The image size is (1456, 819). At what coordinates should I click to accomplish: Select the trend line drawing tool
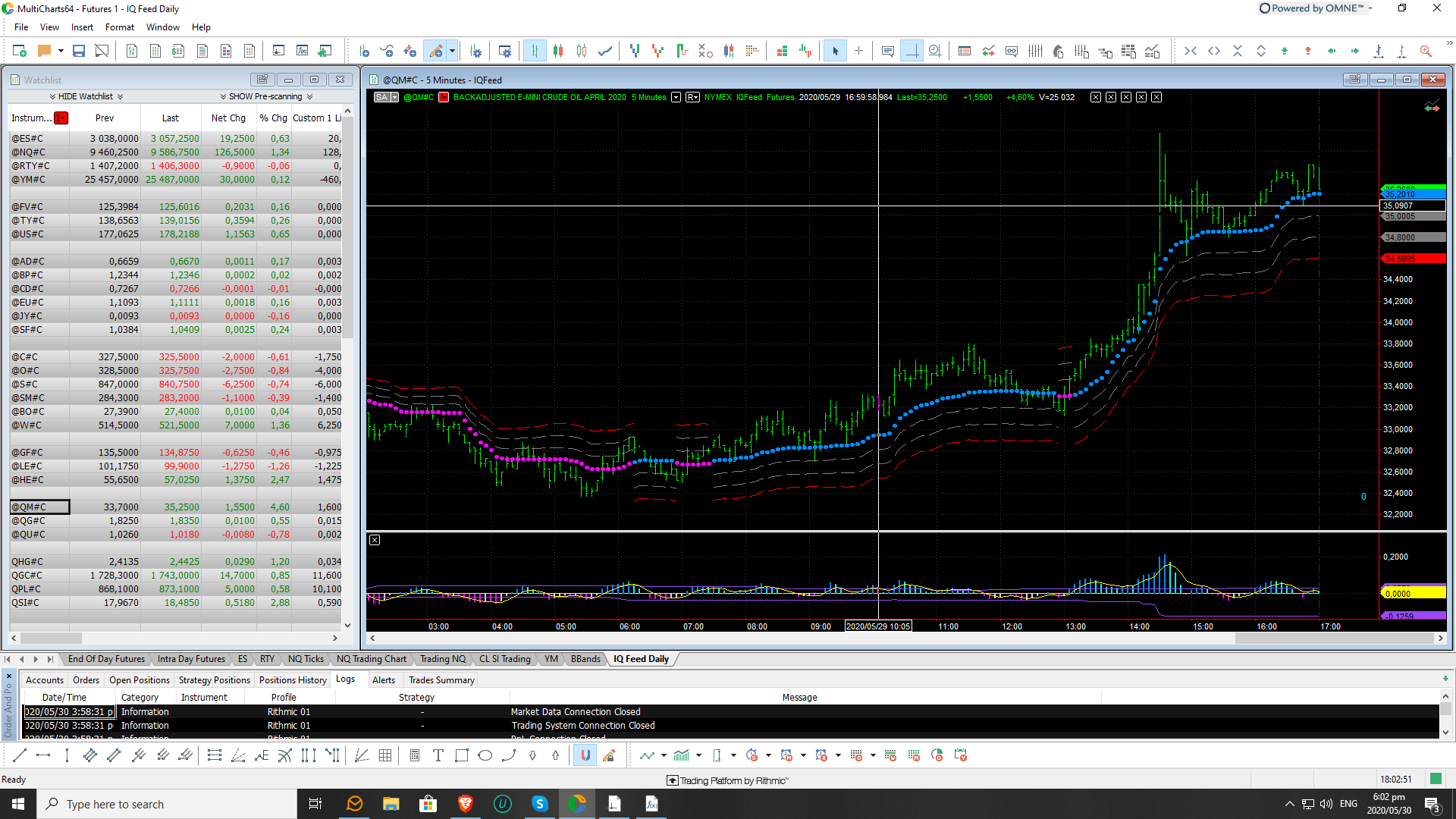pos(20,755)
